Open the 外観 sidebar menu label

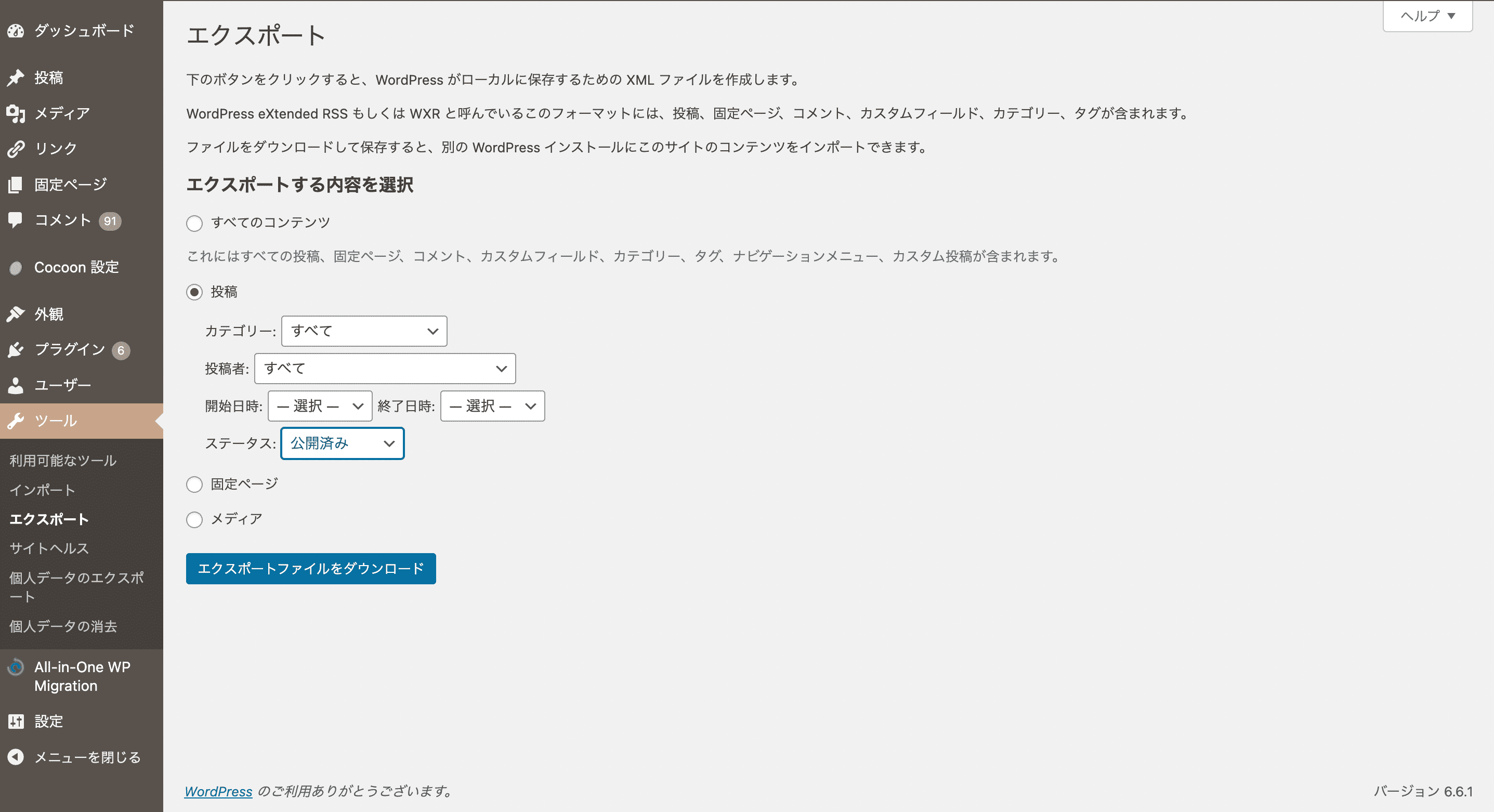[49, 315]
